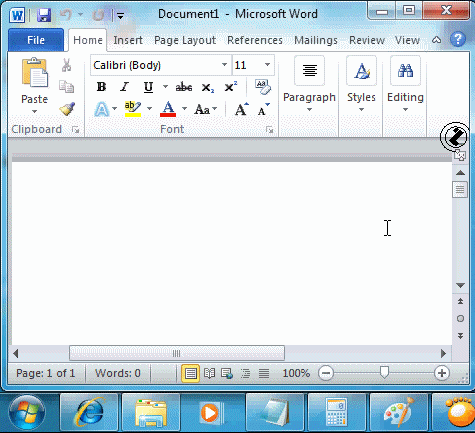Click the font size 11 field
The image size is (475, 433).
pyautogui.click(x=247, y=65)
